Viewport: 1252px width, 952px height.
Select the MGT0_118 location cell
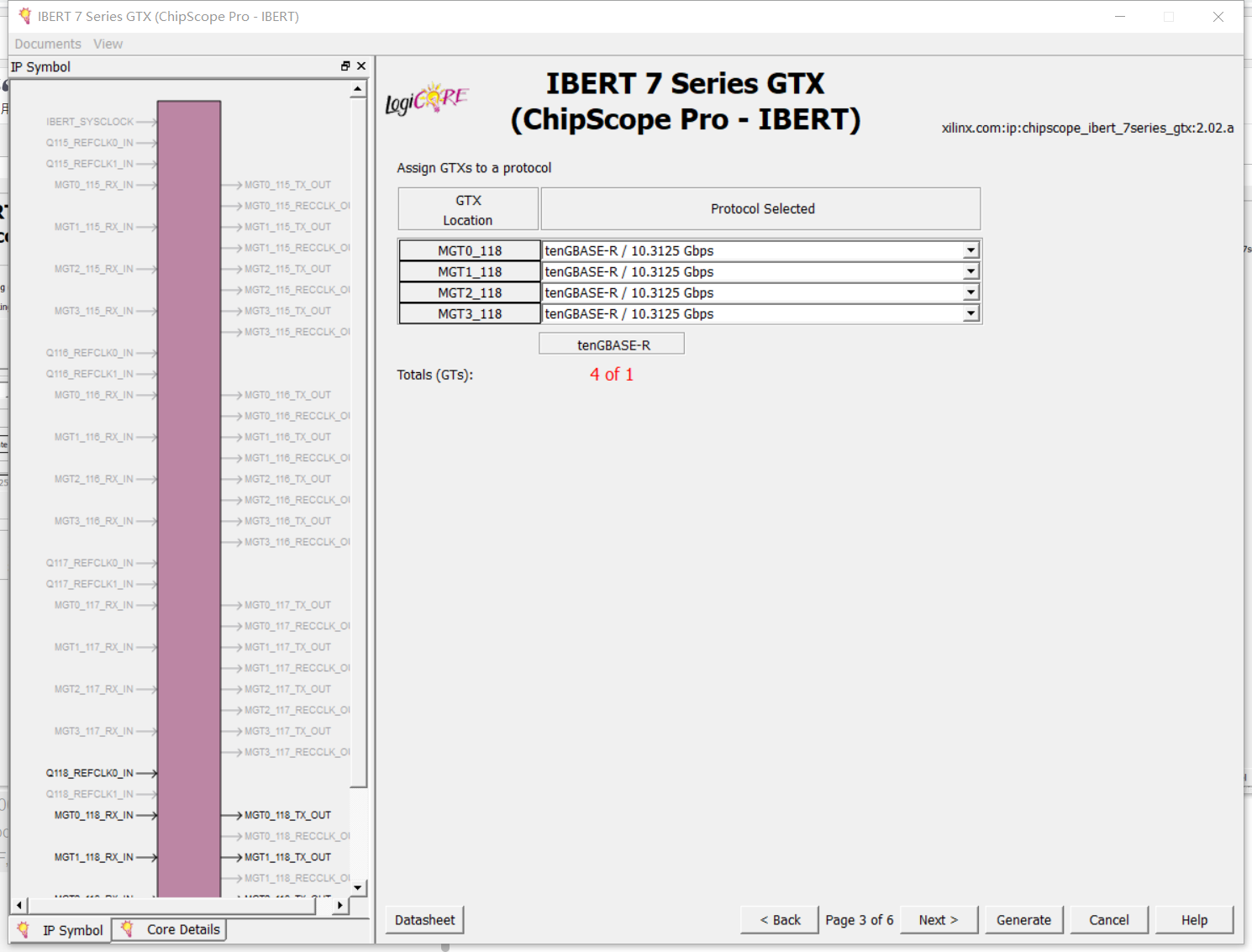click(x=470, y=250)
